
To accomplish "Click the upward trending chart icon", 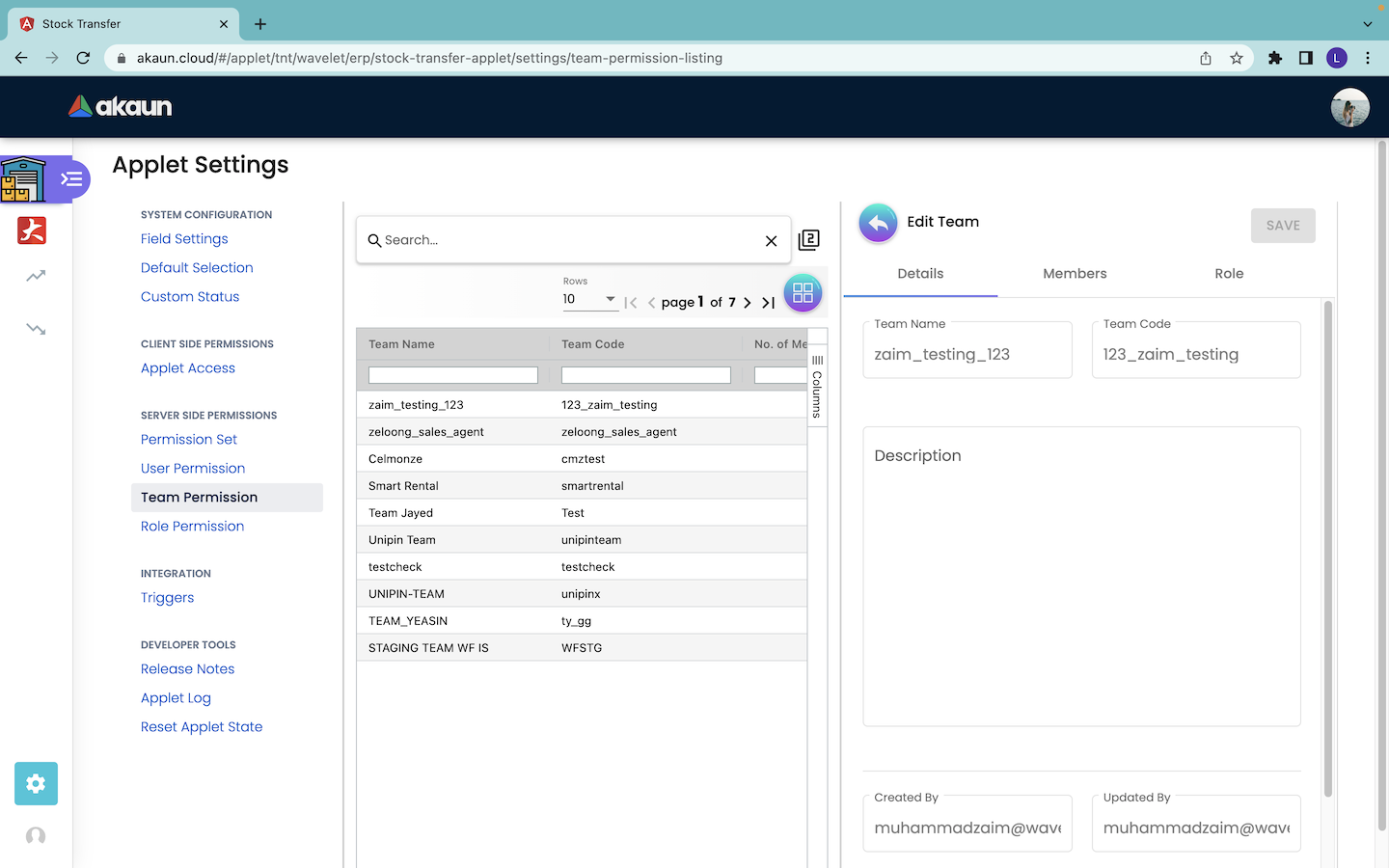I will [x=36, y=277].
